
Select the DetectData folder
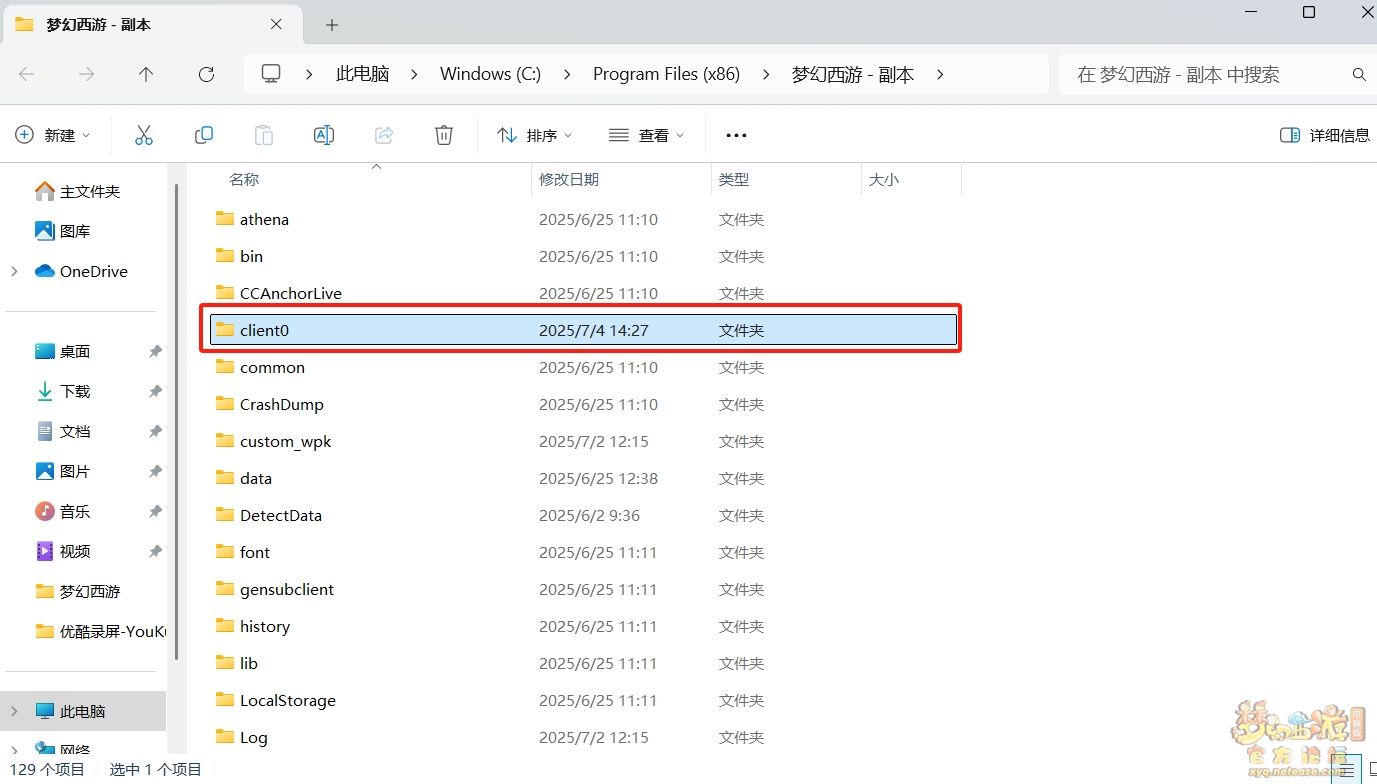click(585, 515)
